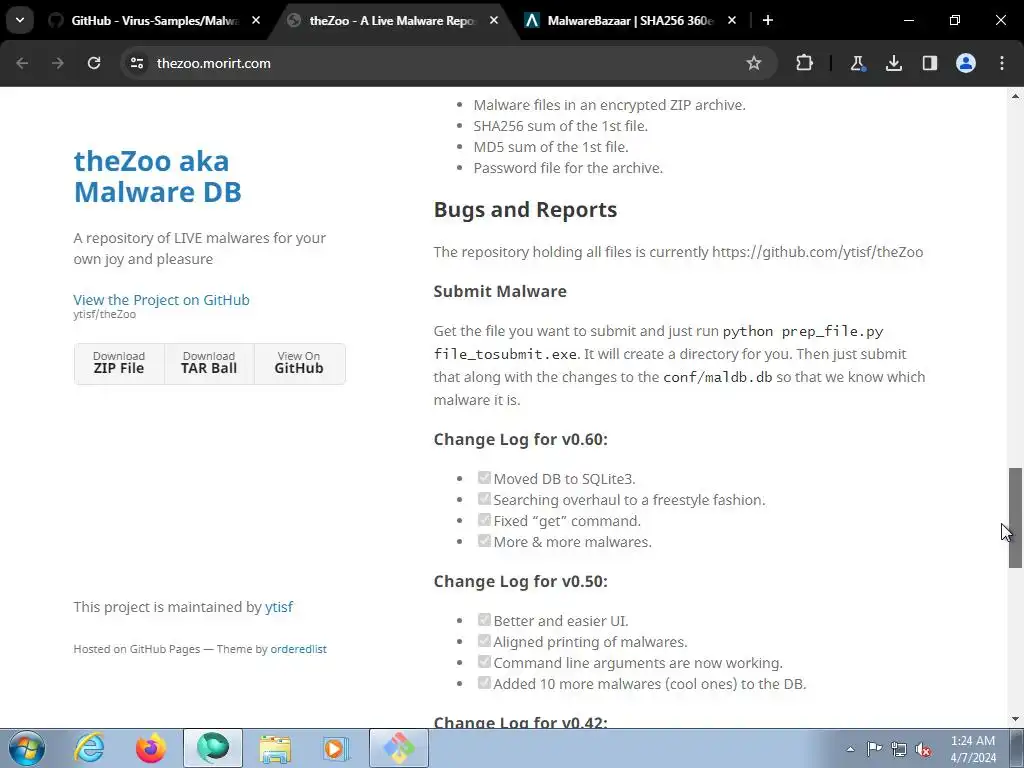This screenshot has height=768, width=1024.
Task: Click the page vertical scrollbar thumb
Action: [1016, 518]
